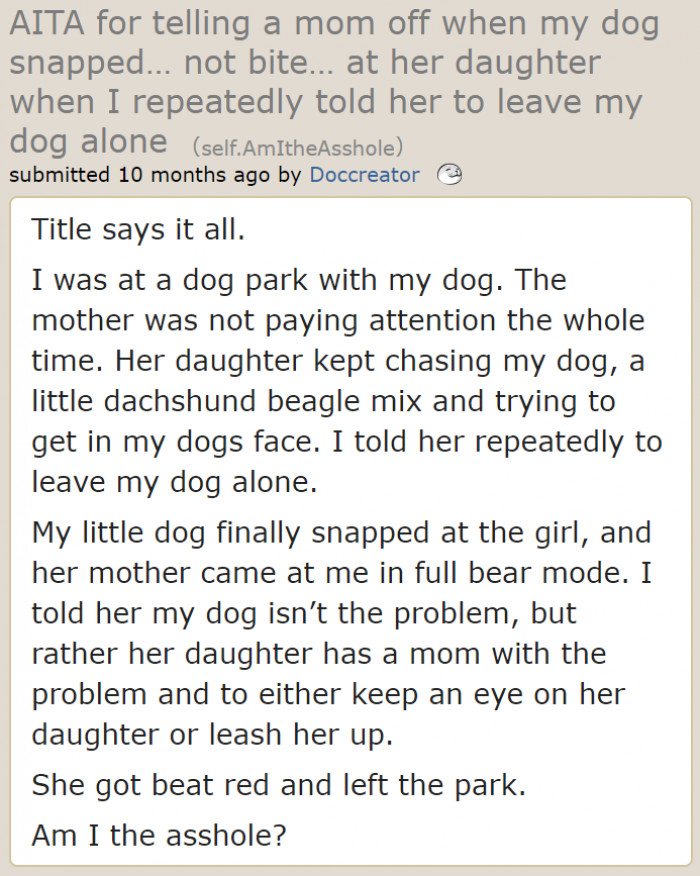The height and width of the screenshot is (876, 700).
Task: Click the line 'leave my dog alone.' in body
Action: click(x=174, y=482)
